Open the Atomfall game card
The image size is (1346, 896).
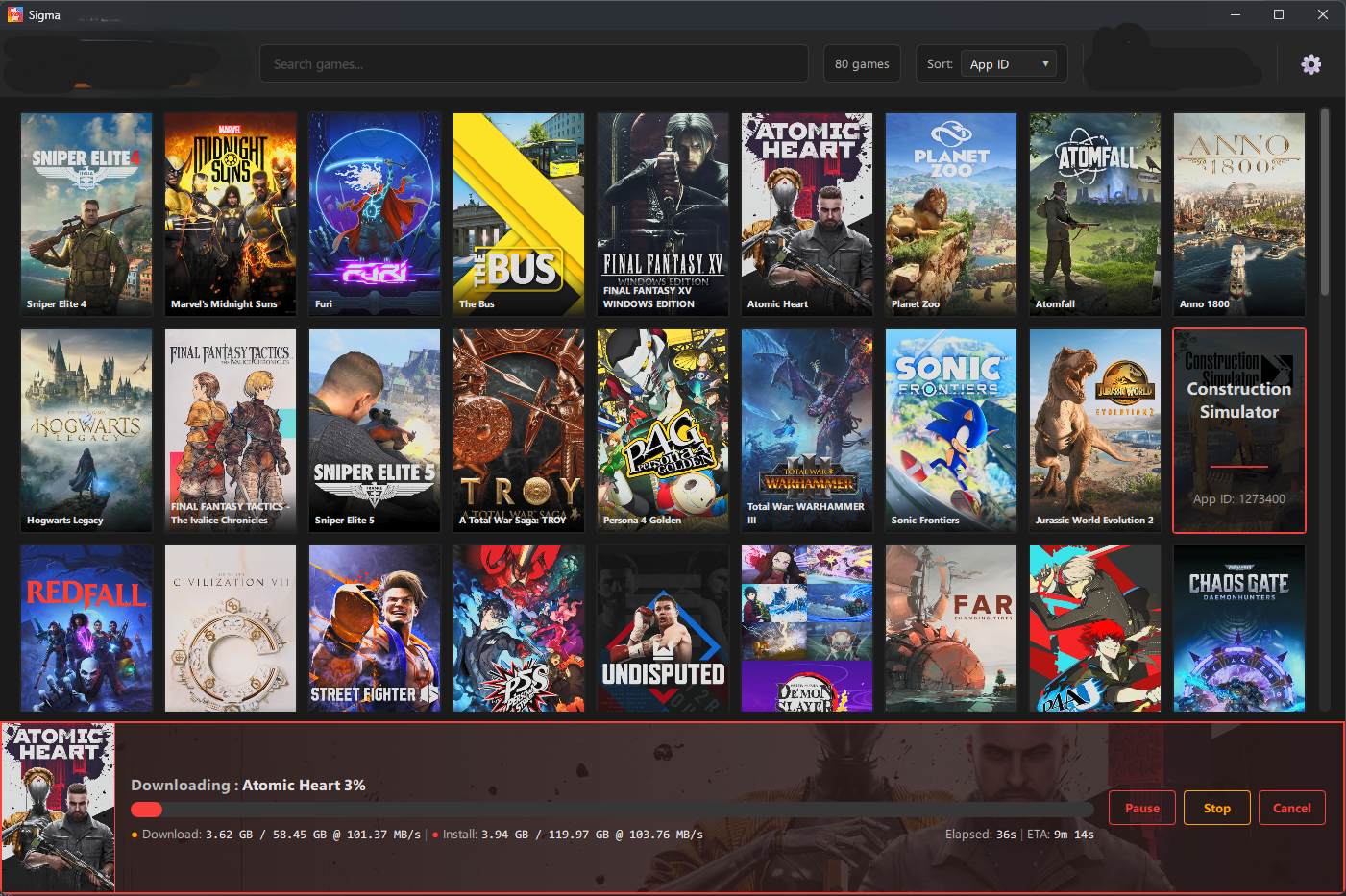tap(1095, 214)
